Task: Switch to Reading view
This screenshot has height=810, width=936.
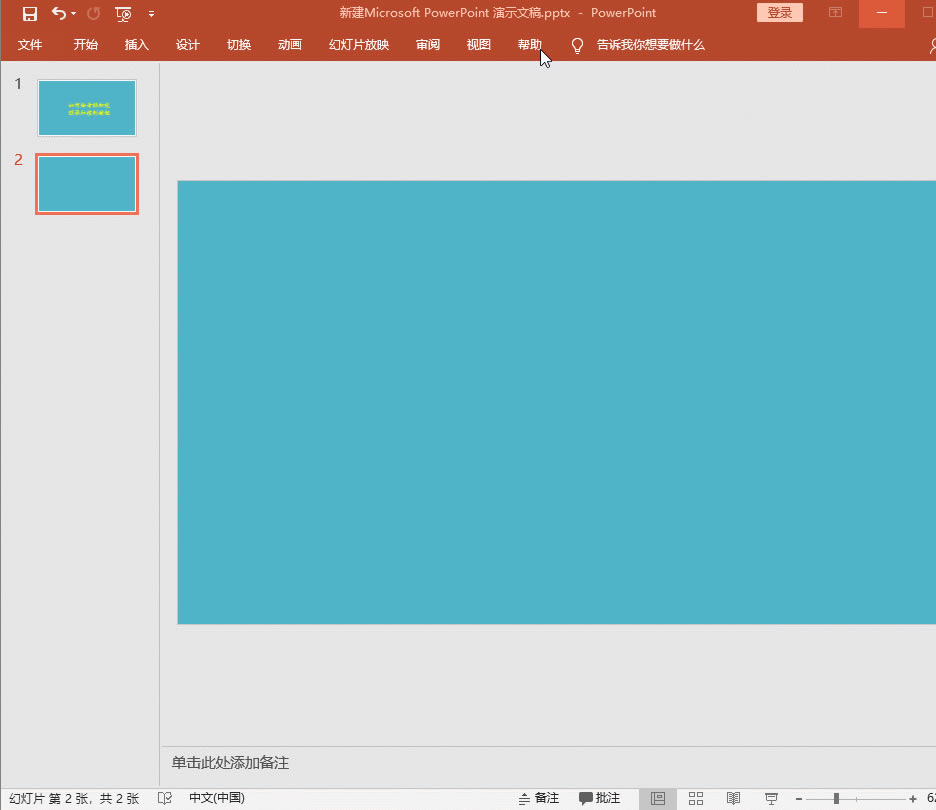Action: pos(733,798)
